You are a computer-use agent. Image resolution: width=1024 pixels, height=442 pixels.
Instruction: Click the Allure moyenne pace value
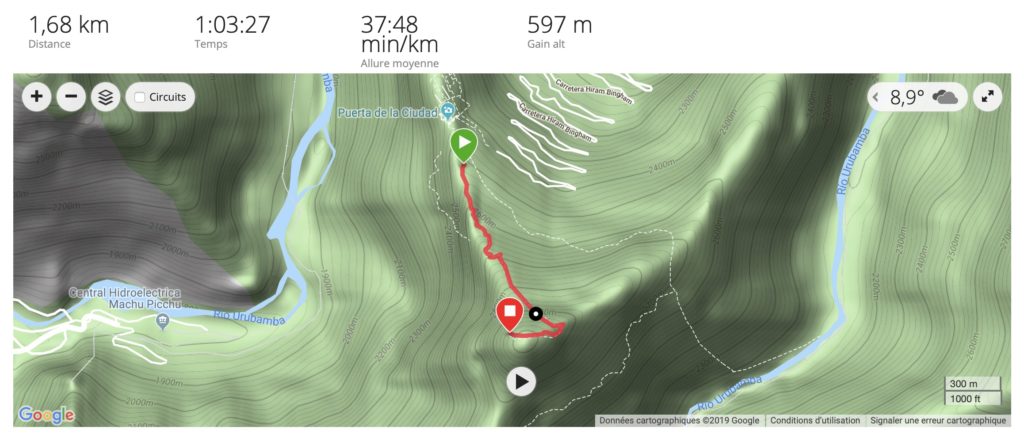[399, 35]
